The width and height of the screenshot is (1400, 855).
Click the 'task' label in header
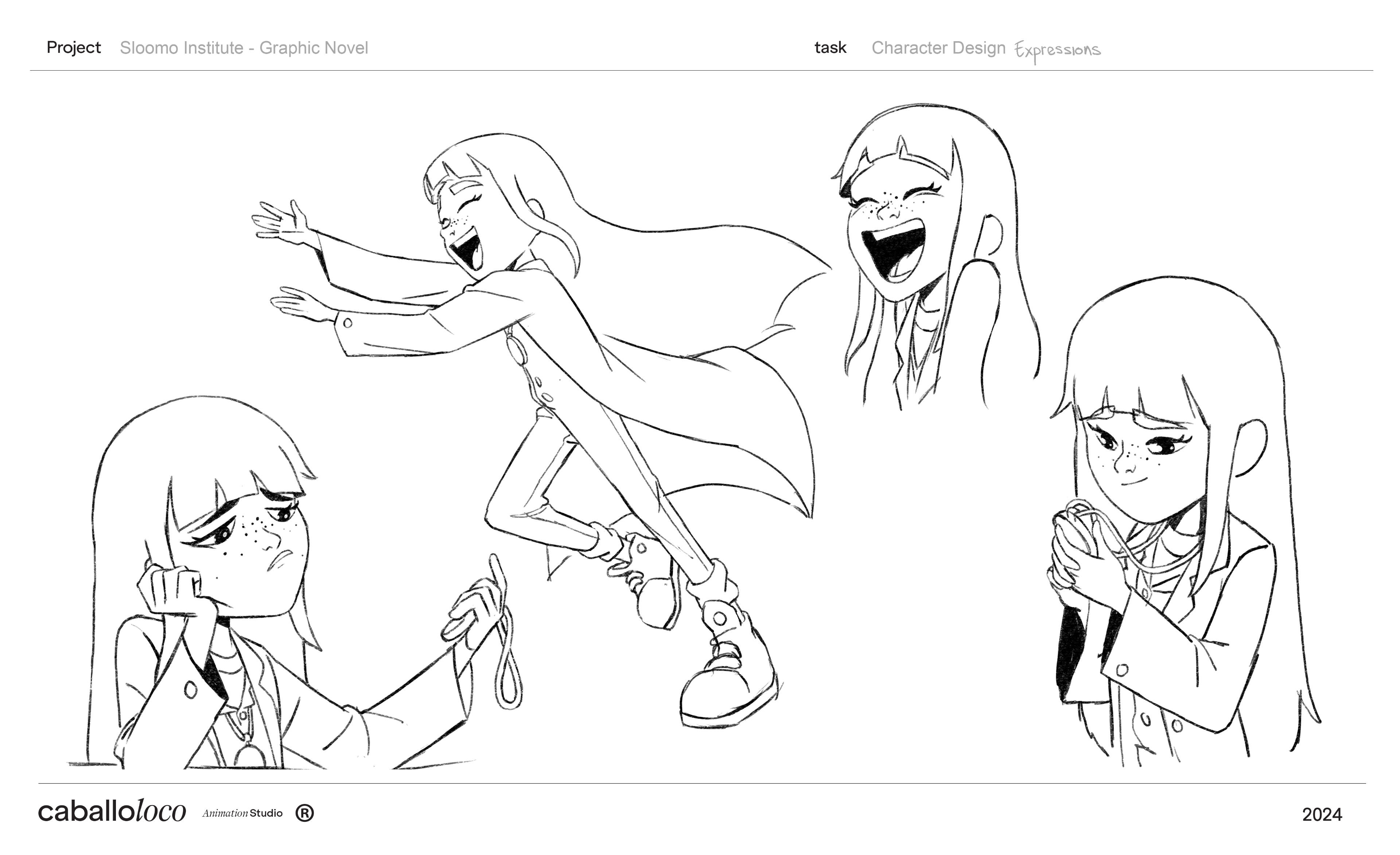(830, 48)
